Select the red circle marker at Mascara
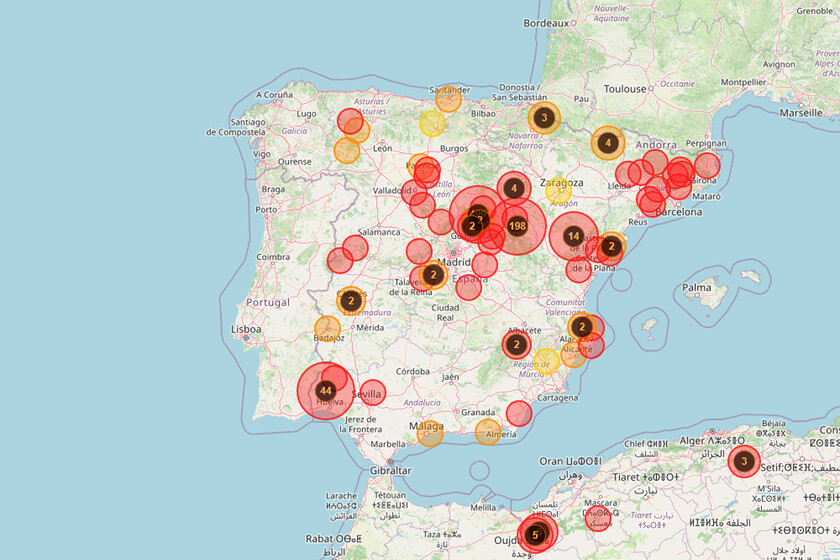Screen dimensions: 840x560 click(x=598, y=518)
